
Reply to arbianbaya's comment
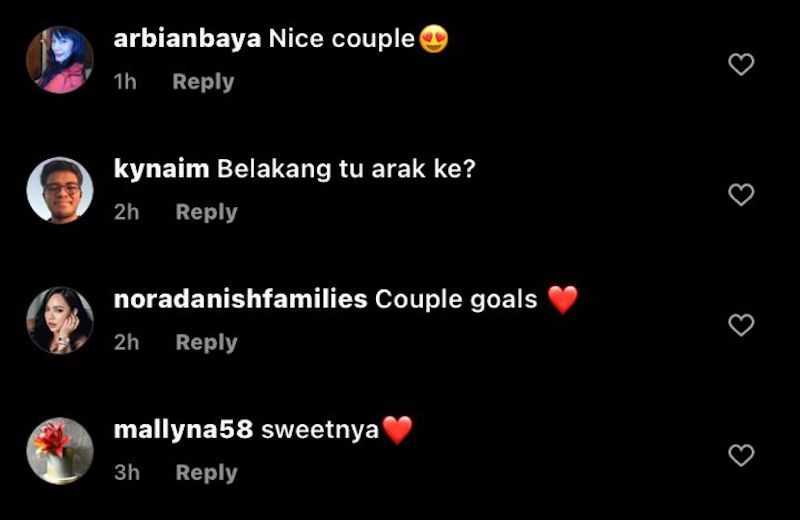point(203,82)
